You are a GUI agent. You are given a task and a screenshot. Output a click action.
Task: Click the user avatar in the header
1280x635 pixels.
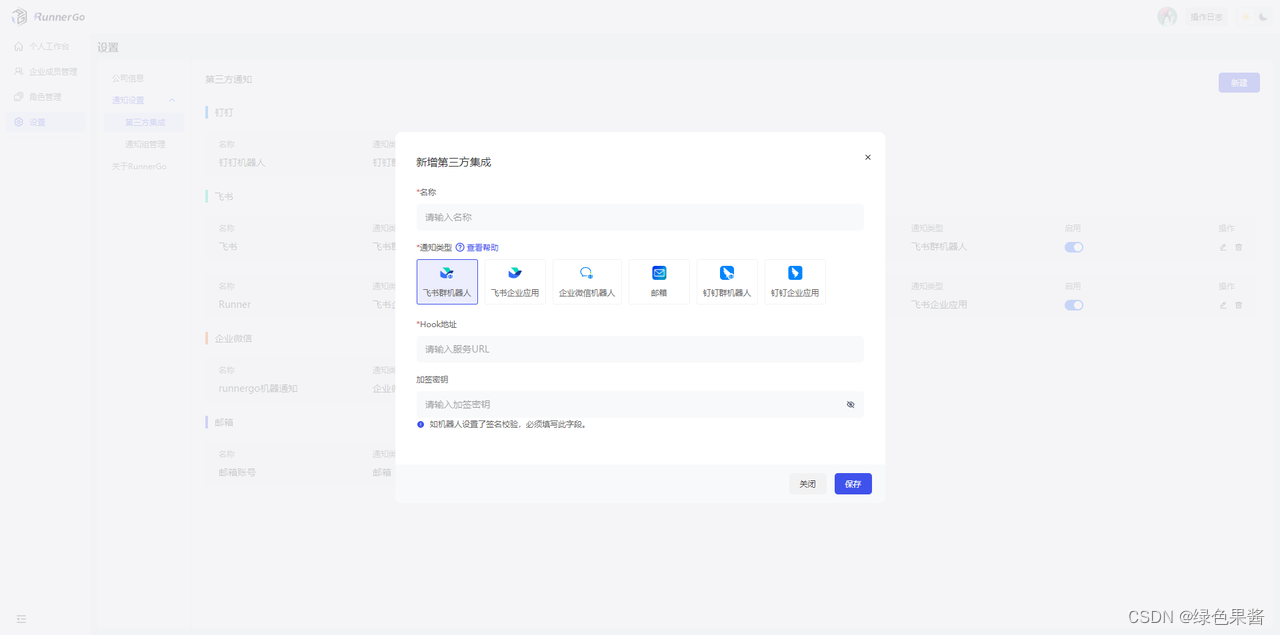pos(1167,17)
